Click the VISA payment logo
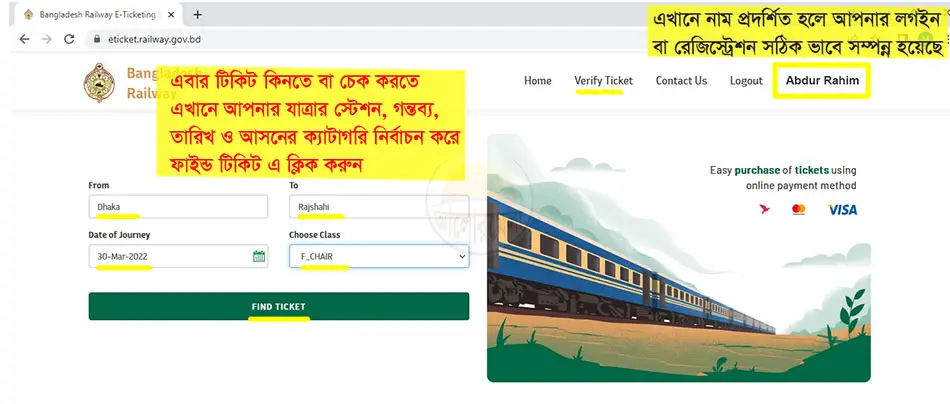The image size is (950, 404). click(843, 210)
